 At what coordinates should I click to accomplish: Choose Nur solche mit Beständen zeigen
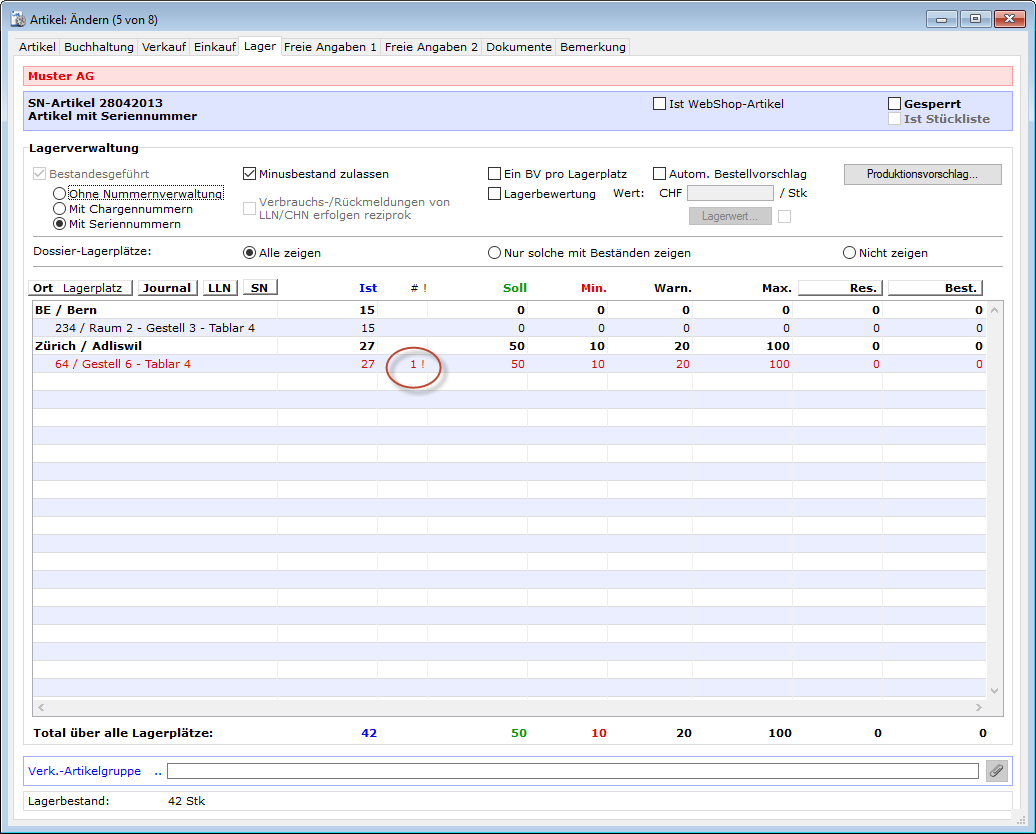pos(495,253)
